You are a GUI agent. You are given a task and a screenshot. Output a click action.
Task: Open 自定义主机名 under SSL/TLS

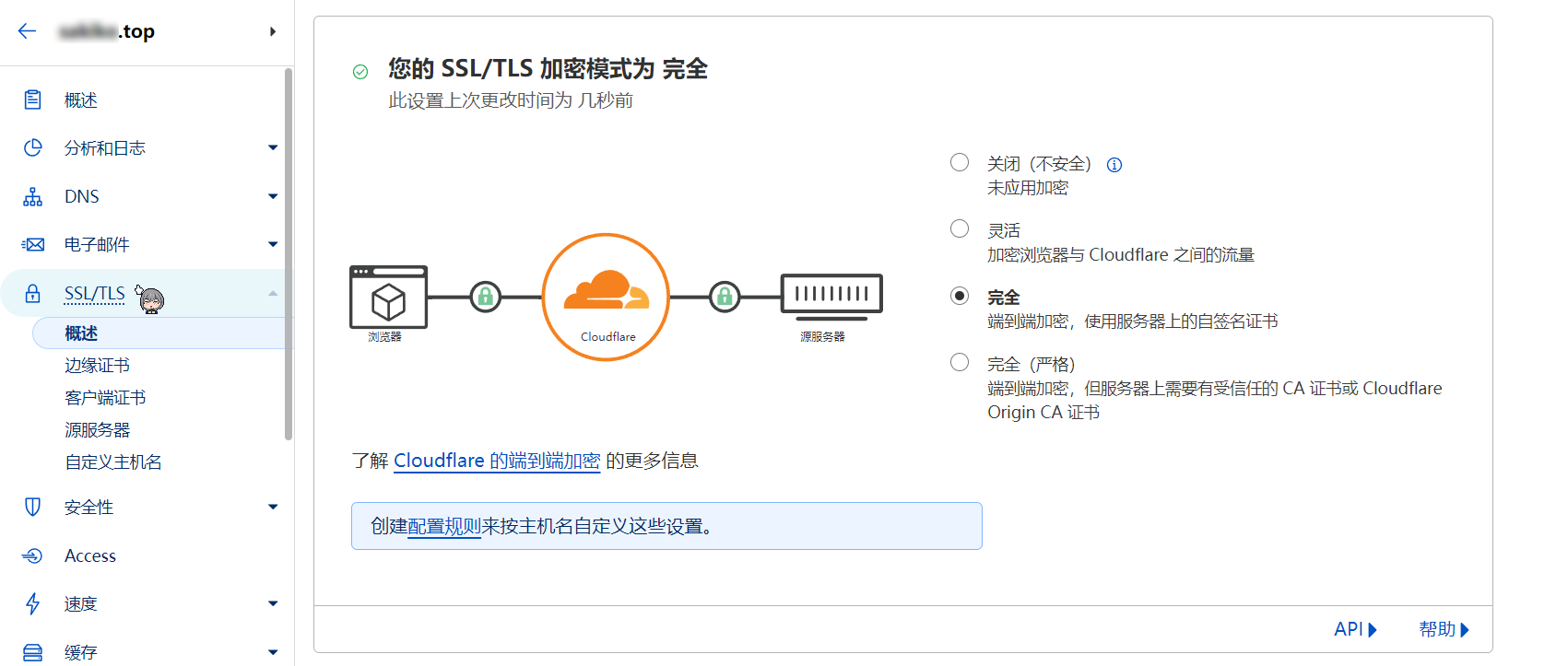coord(113,462)
